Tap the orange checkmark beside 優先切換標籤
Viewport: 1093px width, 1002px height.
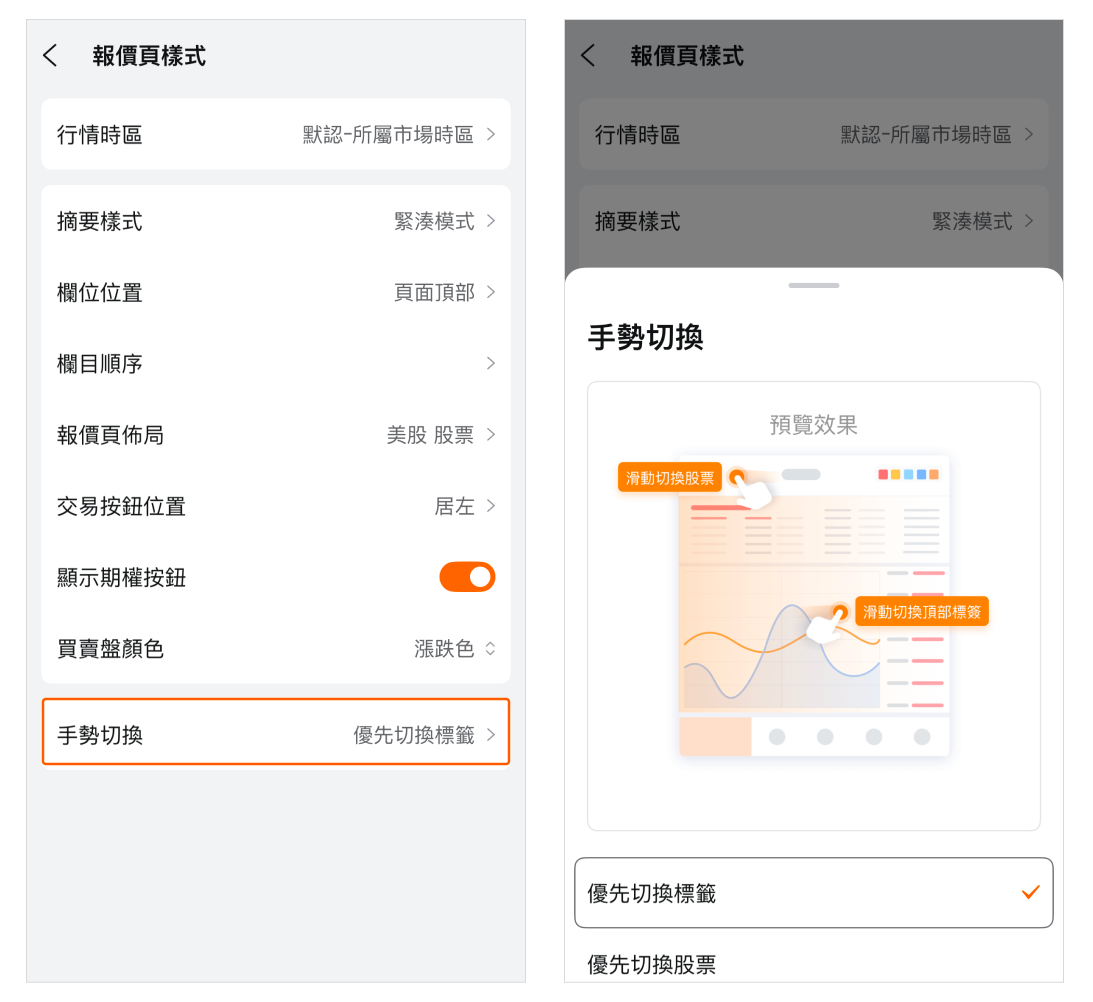coord(1030,893)
